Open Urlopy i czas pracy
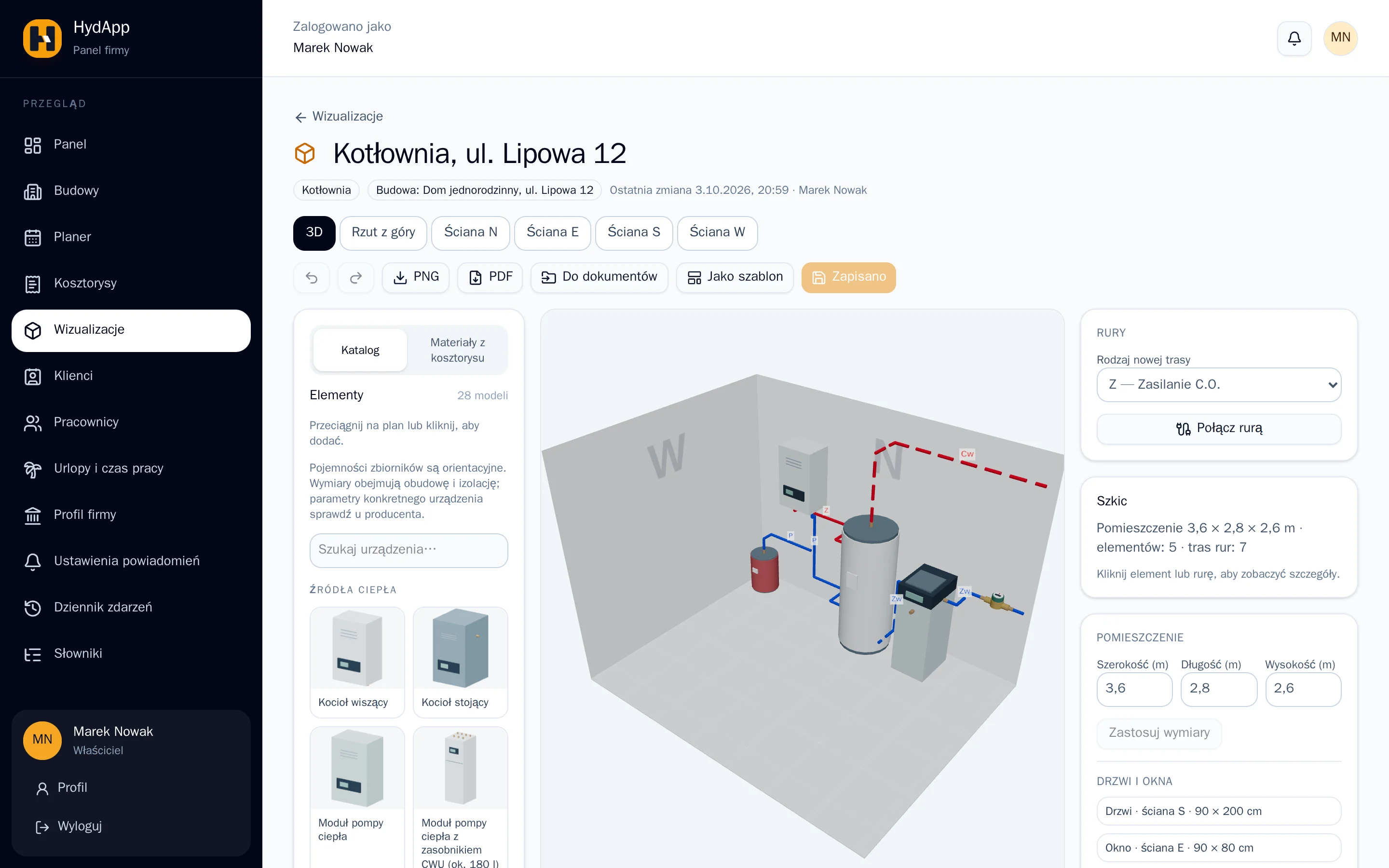Image resolution: width=1389 pixels, height=868 pixels. coord(131,469)
